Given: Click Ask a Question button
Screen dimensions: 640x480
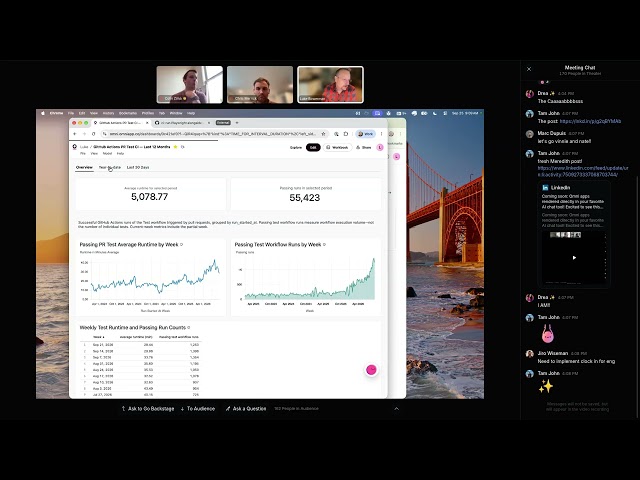Looking at the screenshot, I should (246, 409).
